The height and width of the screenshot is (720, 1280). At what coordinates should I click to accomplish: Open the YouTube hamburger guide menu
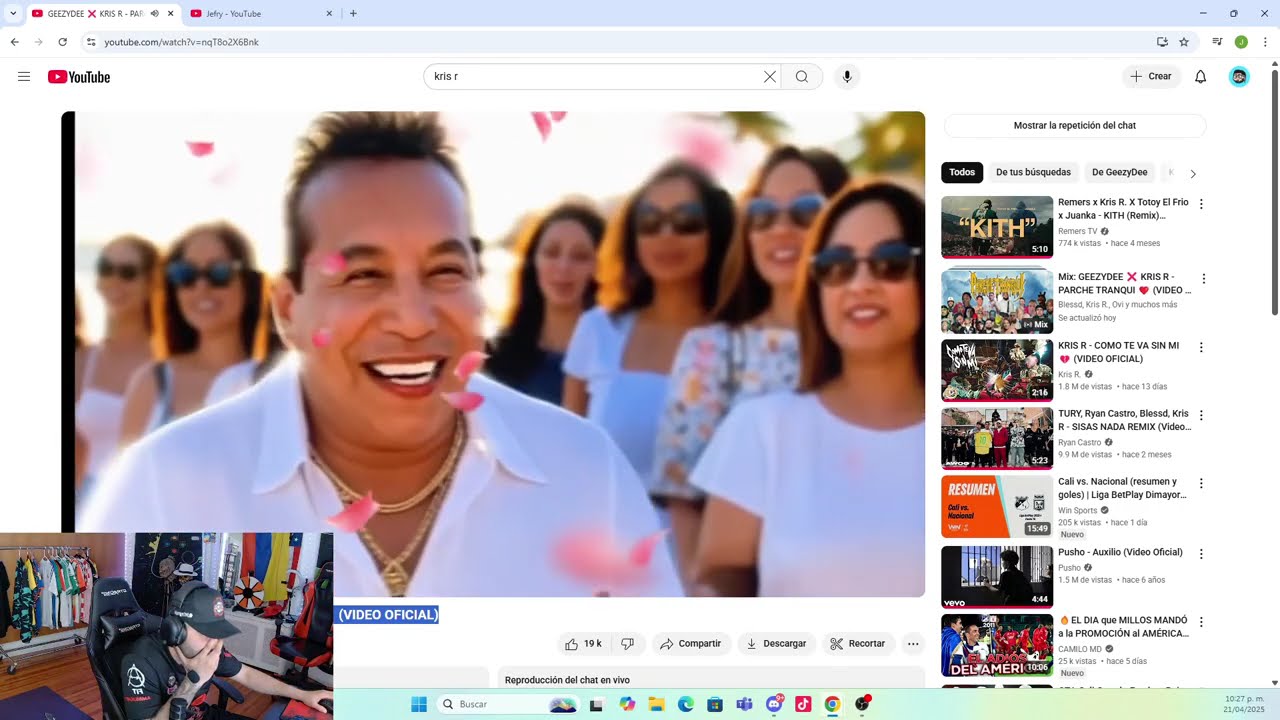coord(24,77)
